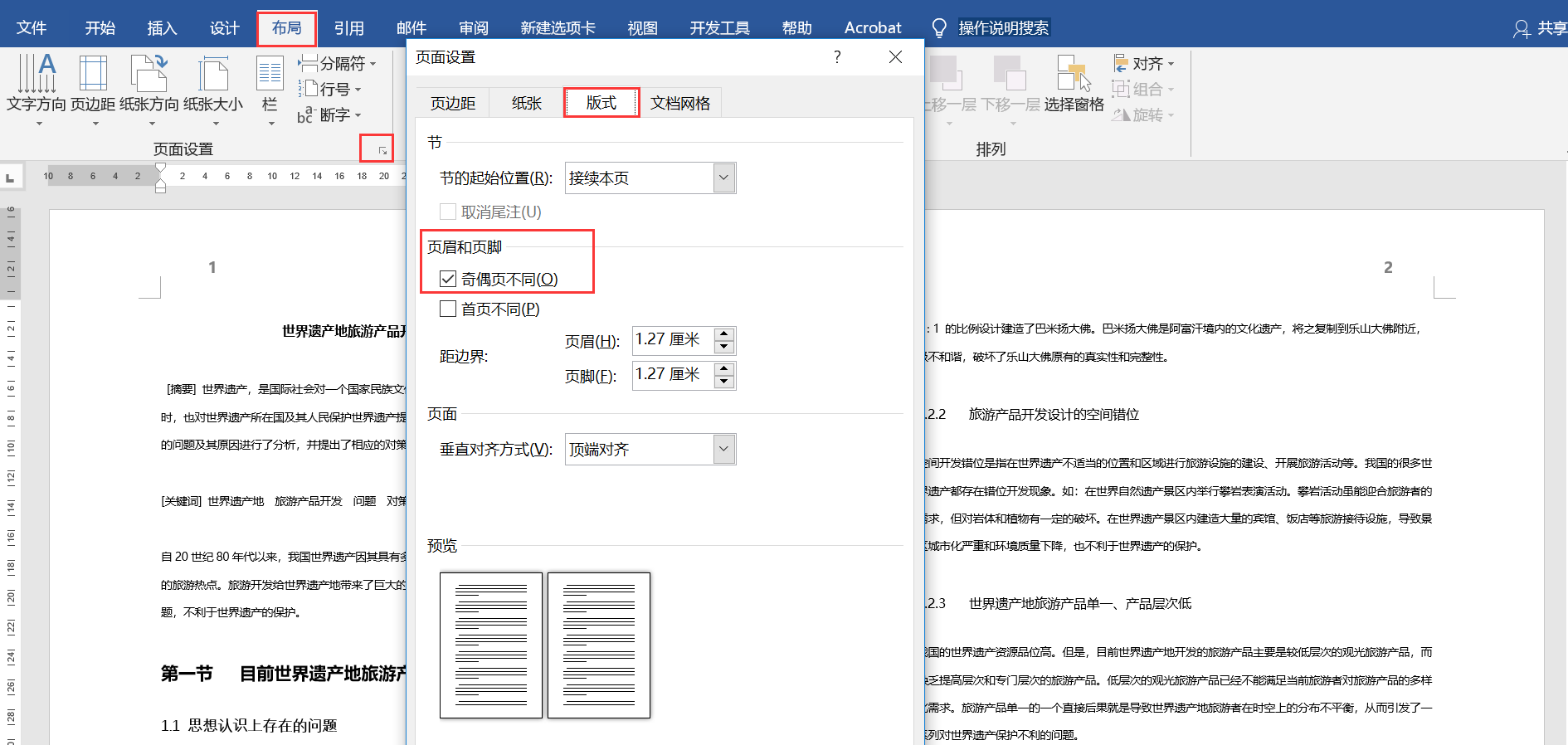Click the ruler left indent marker
This screenshot has width=1568, height=745.
point(160,187)
